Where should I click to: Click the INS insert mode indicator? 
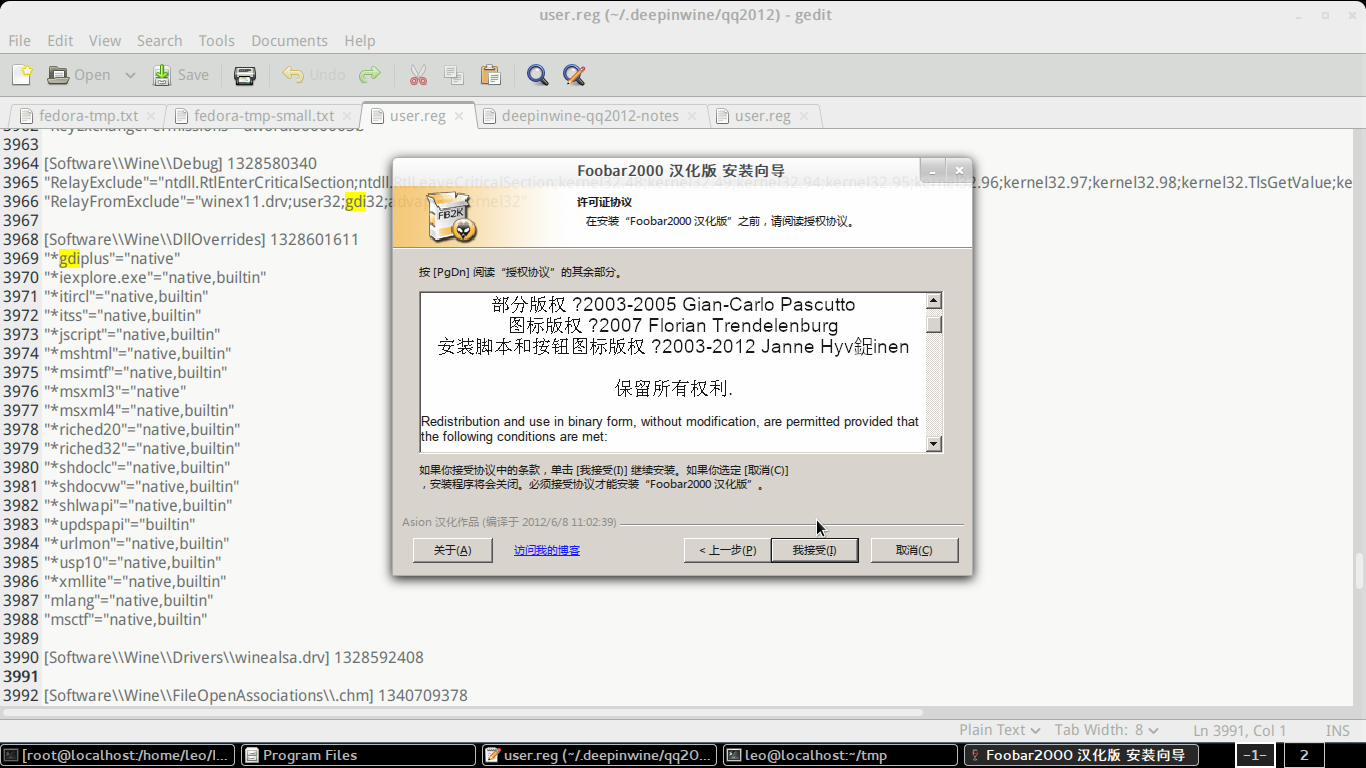1337,731
